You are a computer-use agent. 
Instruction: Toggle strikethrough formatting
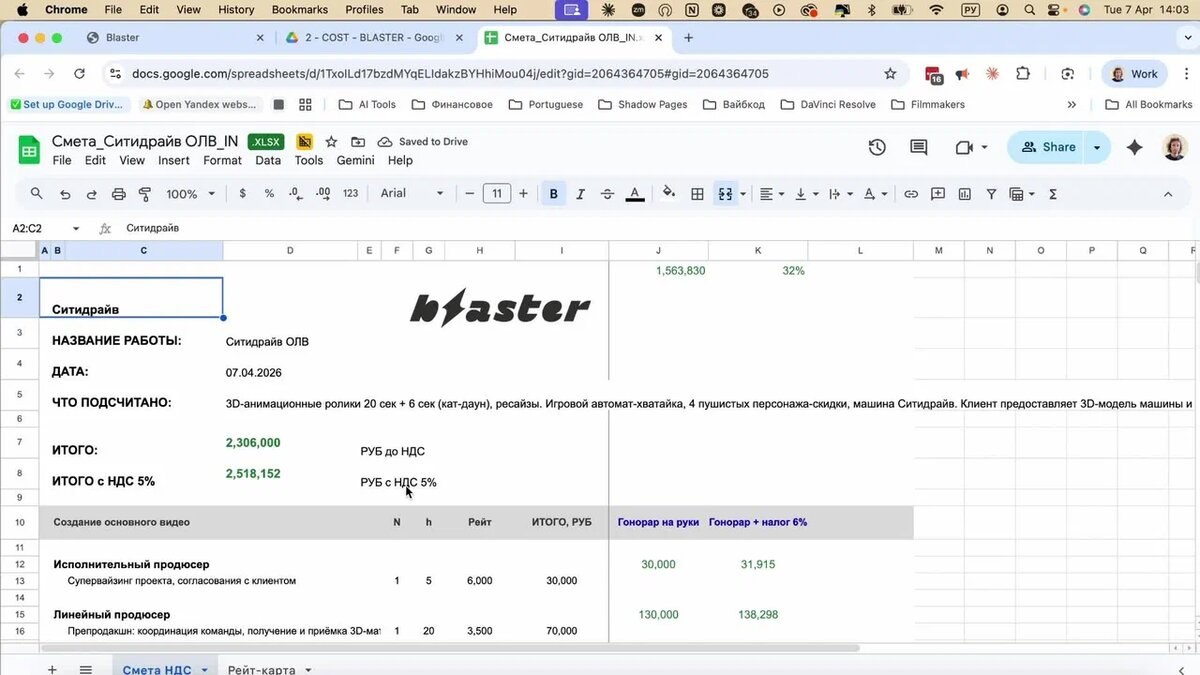pyautogui.click(x=607, y=194)
